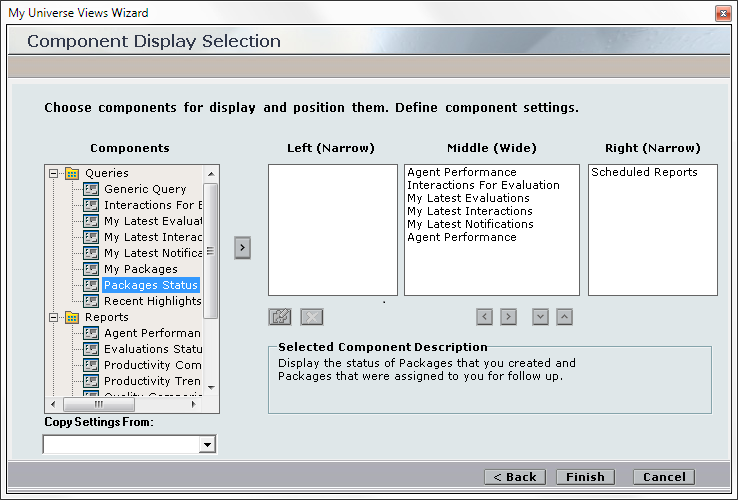The height and width of the screenshot is (500, 738).
Task: Move selected component up in list
Action: coord(564,317)
